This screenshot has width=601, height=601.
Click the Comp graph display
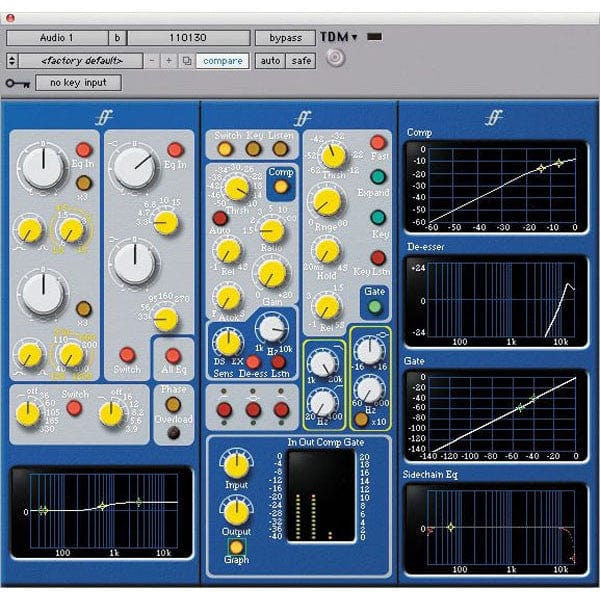tap(496, 188)
